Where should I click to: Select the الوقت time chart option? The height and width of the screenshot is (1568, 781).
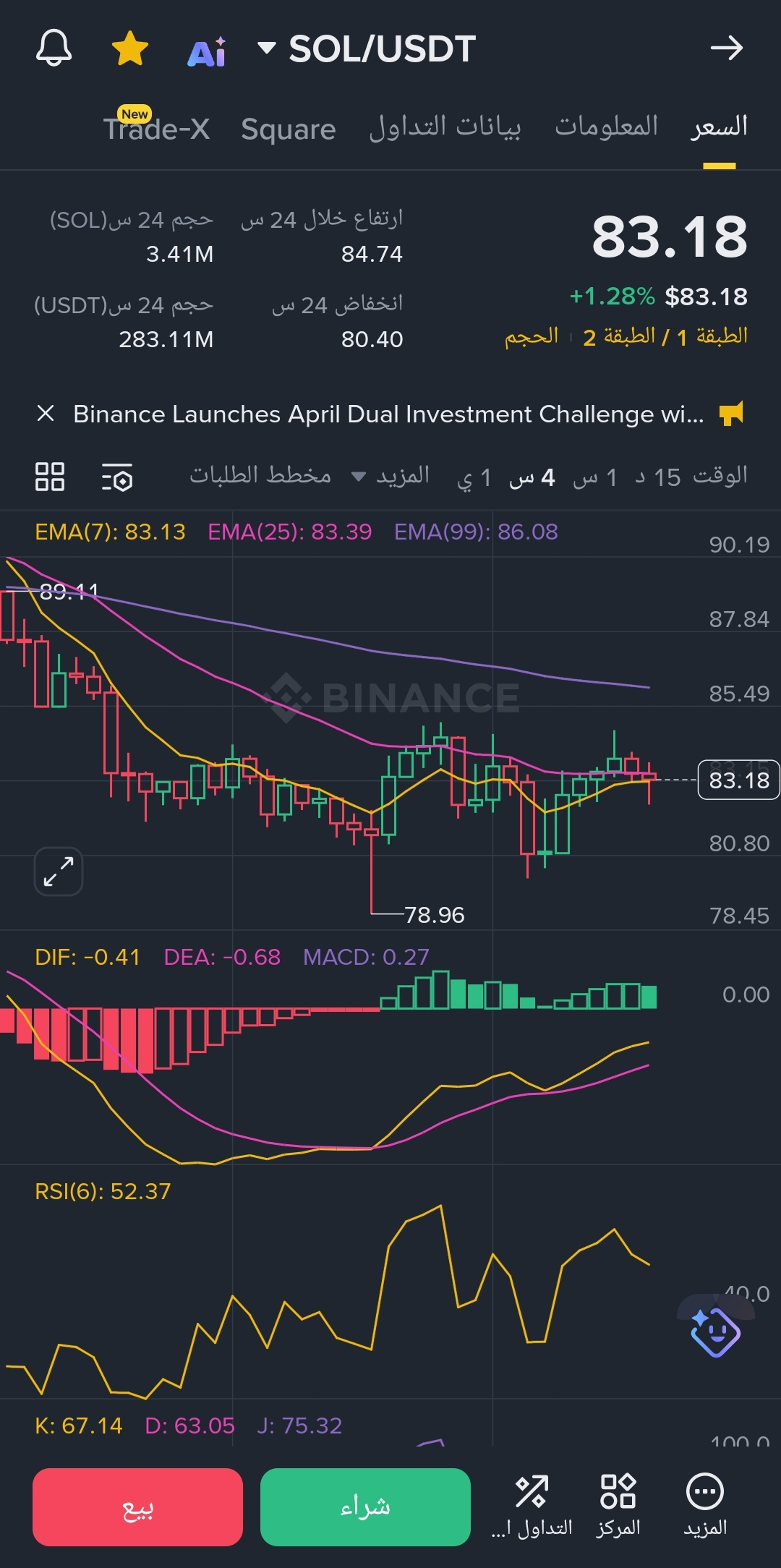point(720,475)
